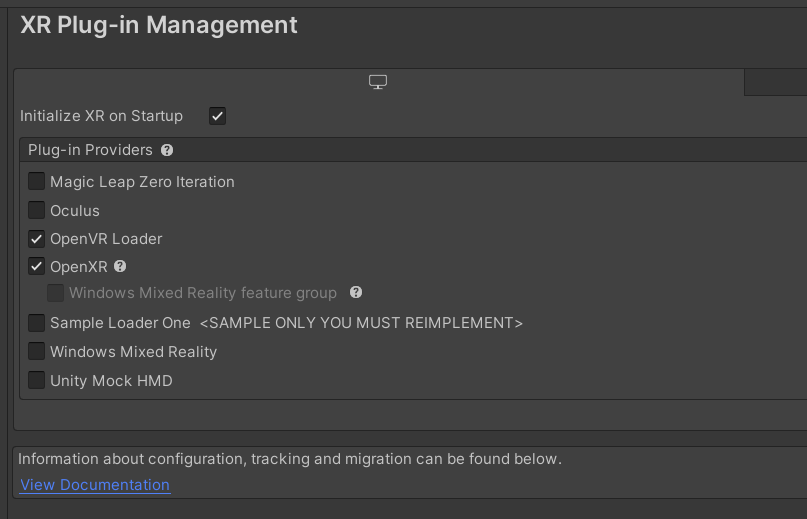
Task: Enable the Magic Leap Zero Iteration checkbox
Action: click(37, 182)
